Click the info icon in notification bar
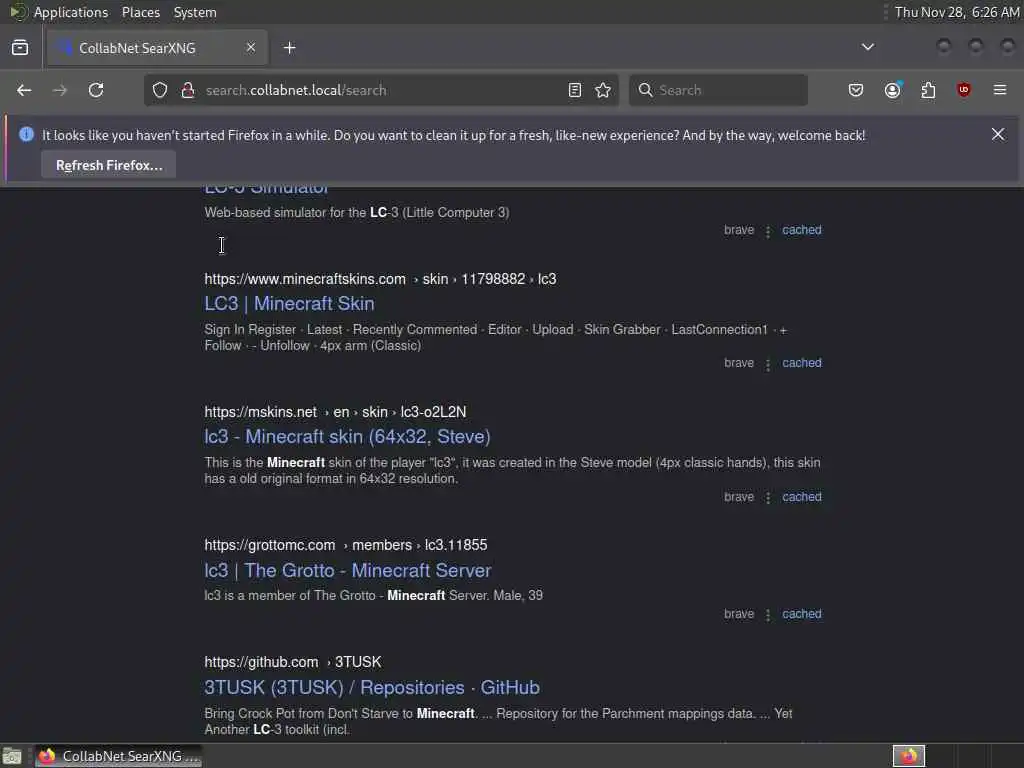Viewport: 1024px width, 768px height. [26, 135]
